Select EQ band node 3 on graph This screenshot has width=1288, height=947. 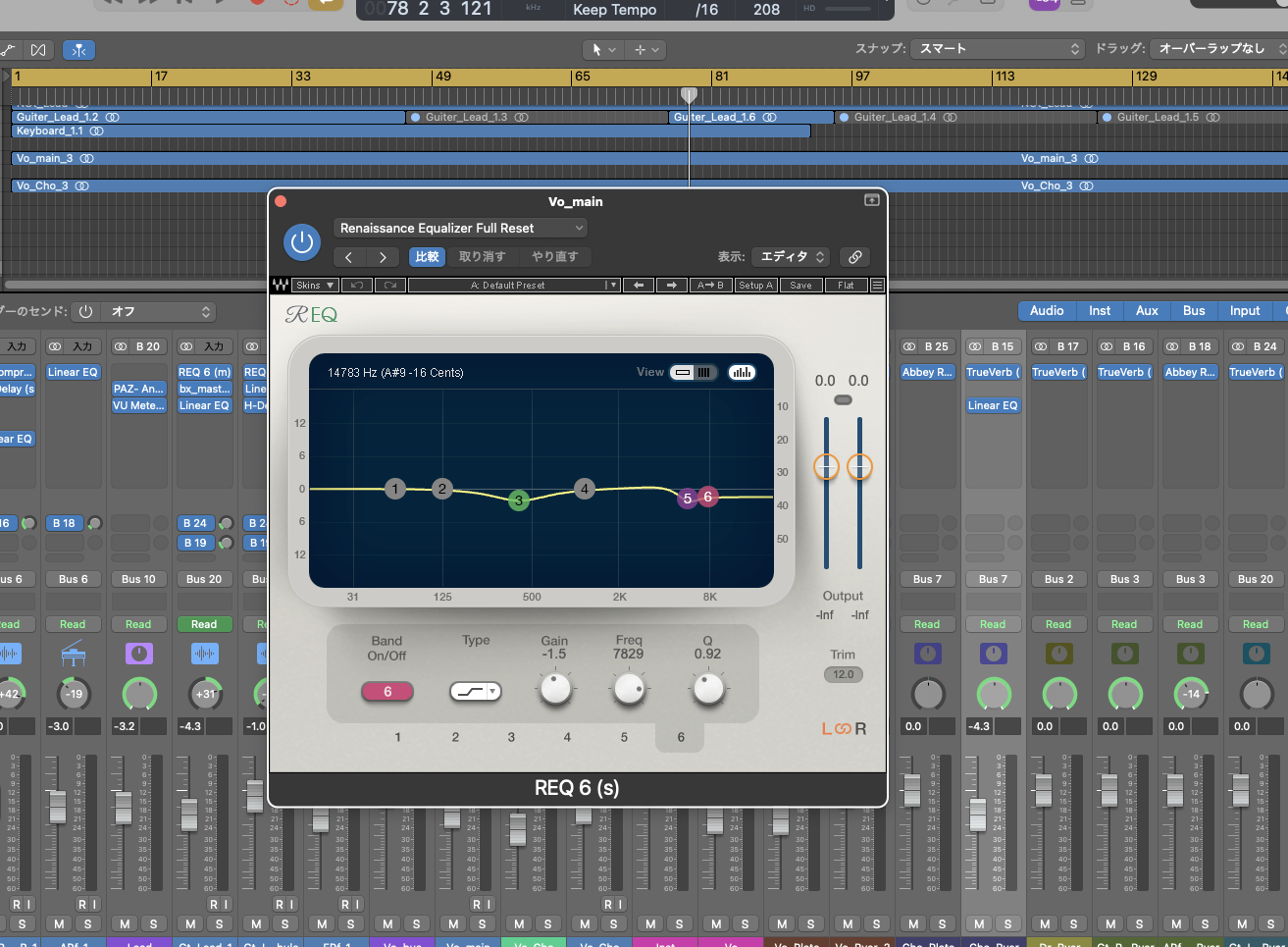519,500
